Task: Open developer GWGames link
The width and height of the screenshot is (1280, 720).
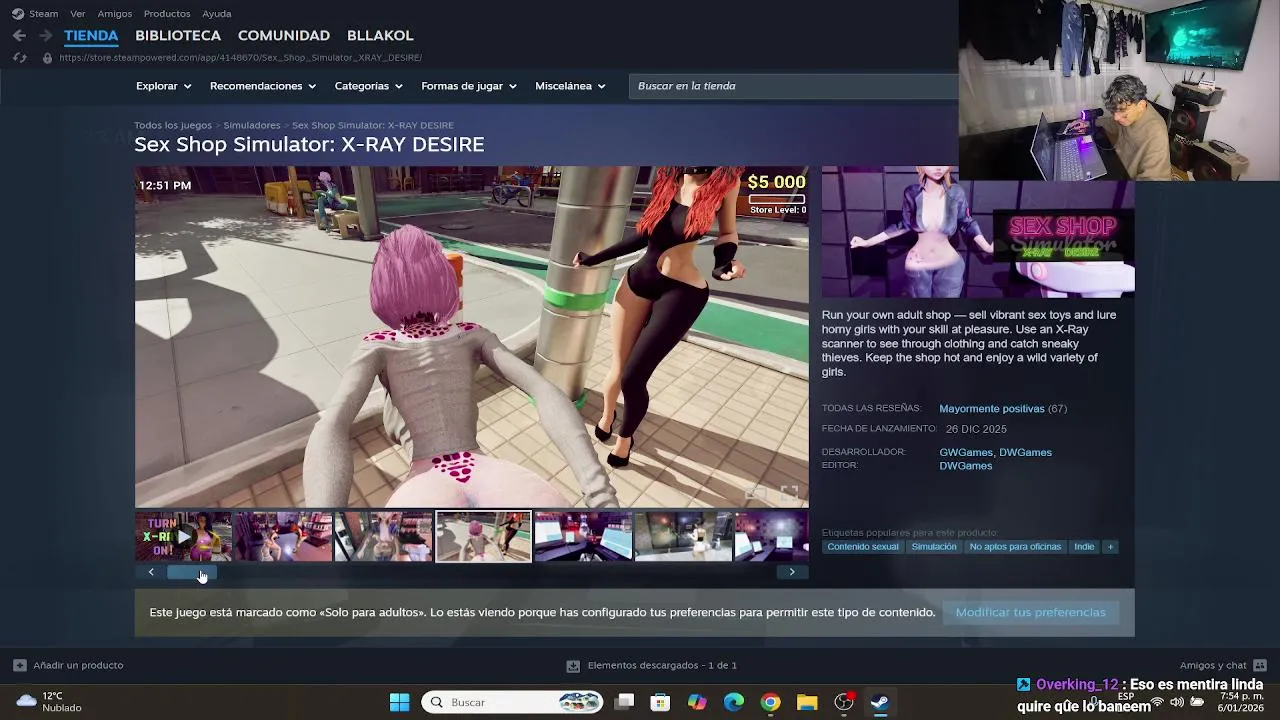Action: (965, 453)
